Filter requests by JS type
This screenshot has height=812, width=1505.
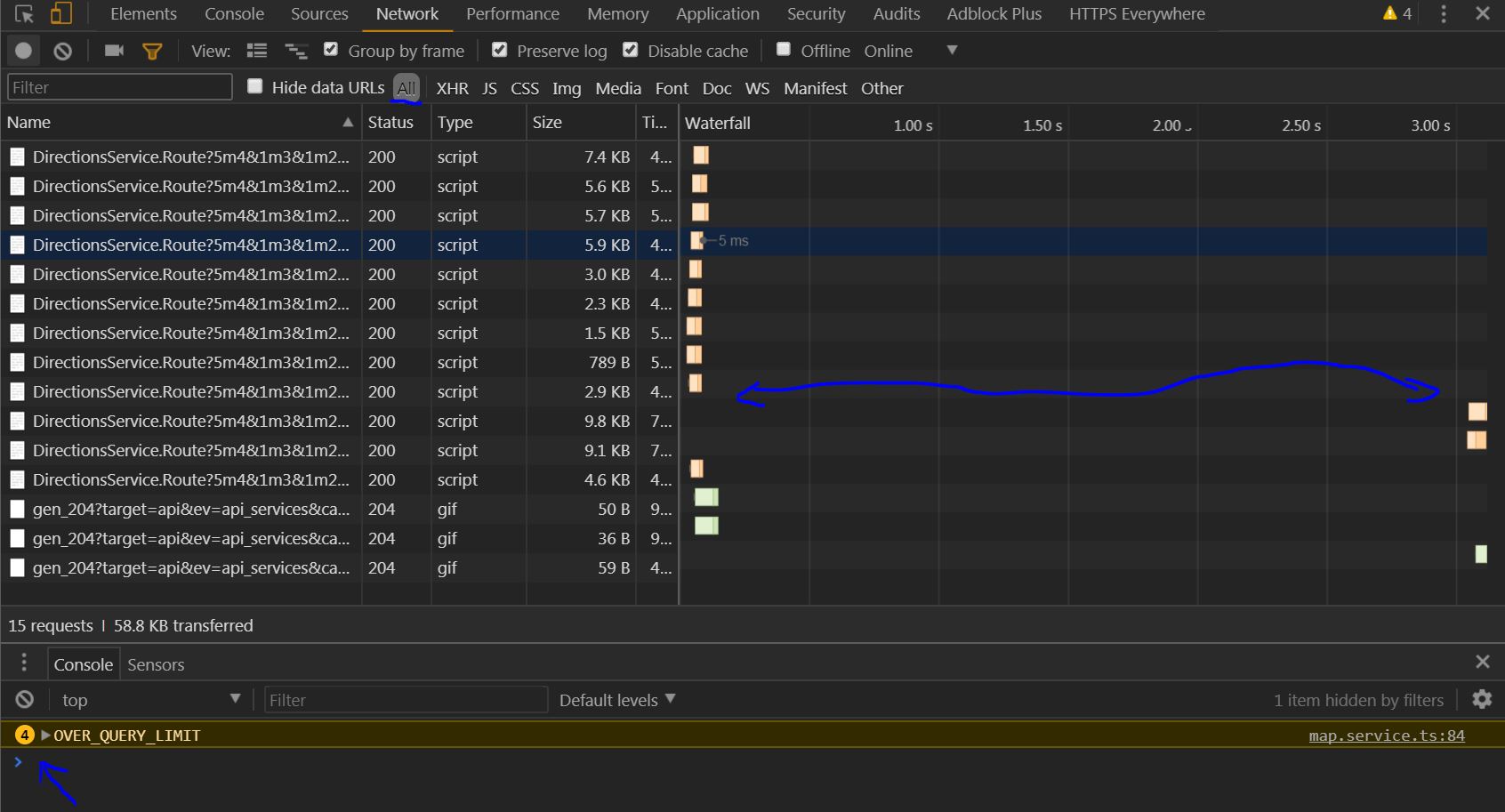[x=488, y=88]
